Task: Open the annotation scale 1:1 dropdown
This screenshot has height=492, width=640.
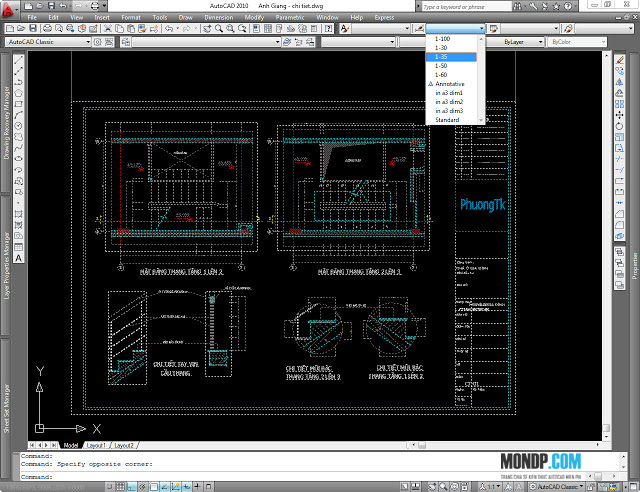Action: pos(492,487)
